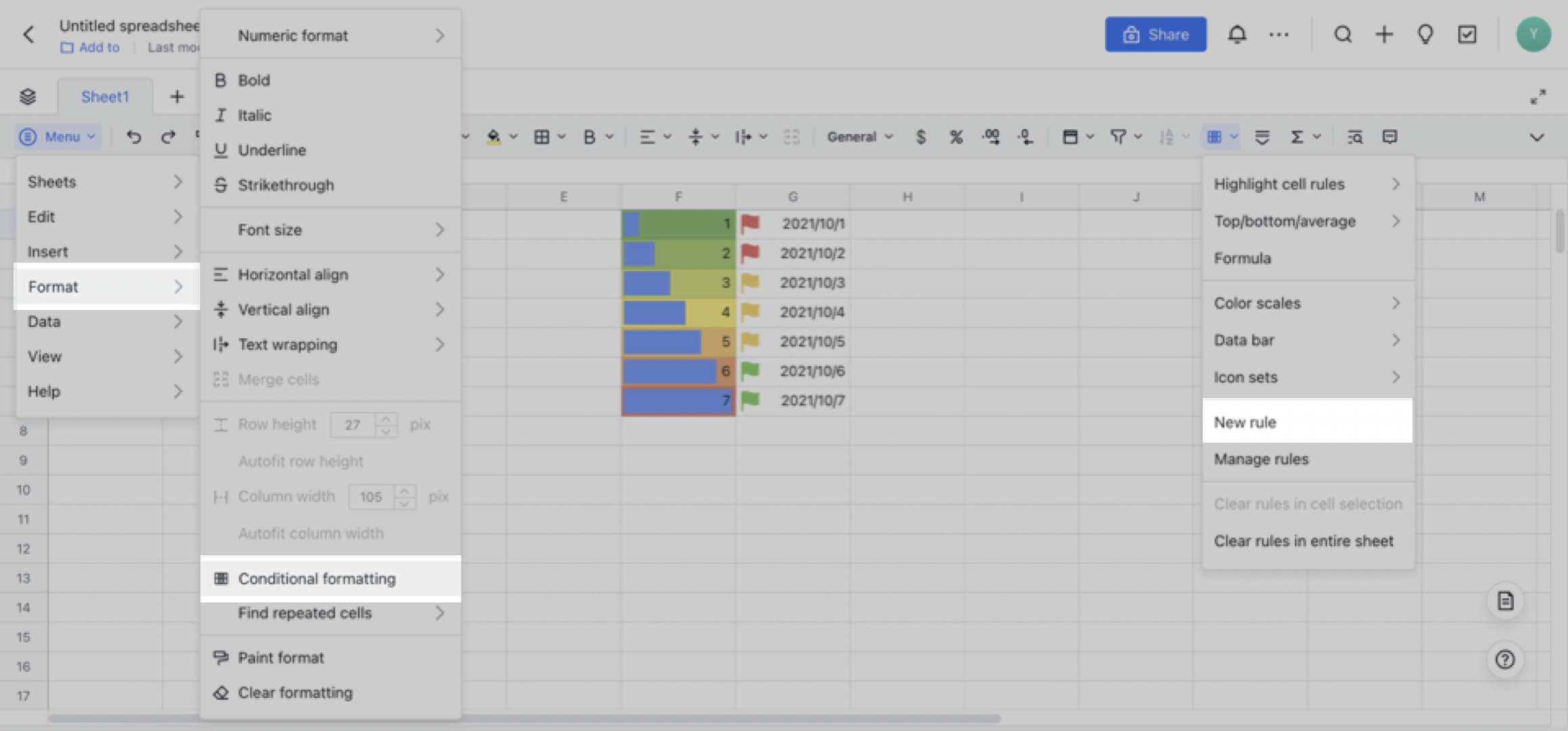
Task: Select New rule from the menu
Action: coord(1245,422)
